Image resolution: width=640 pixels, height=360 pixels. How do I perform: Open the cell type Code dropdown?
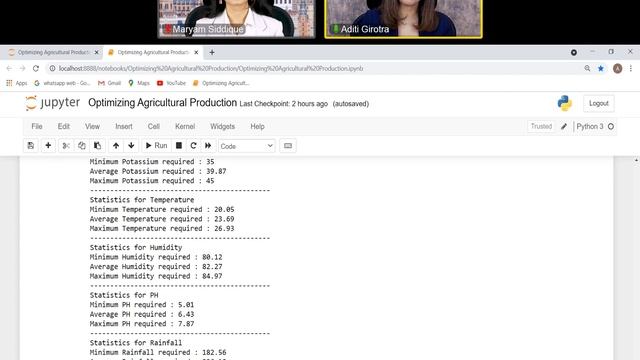pyautogui.click(x=247, y=146)
